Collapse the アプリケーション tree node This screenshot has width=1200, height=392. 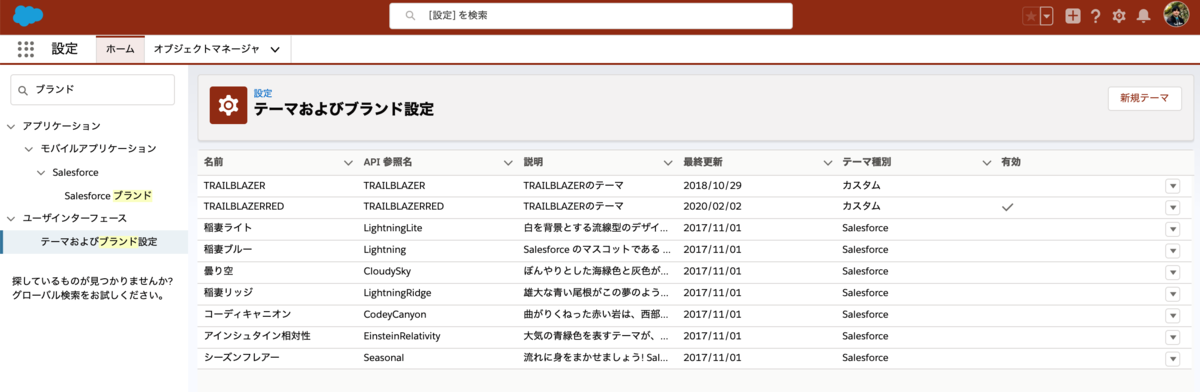coord(11,126)
